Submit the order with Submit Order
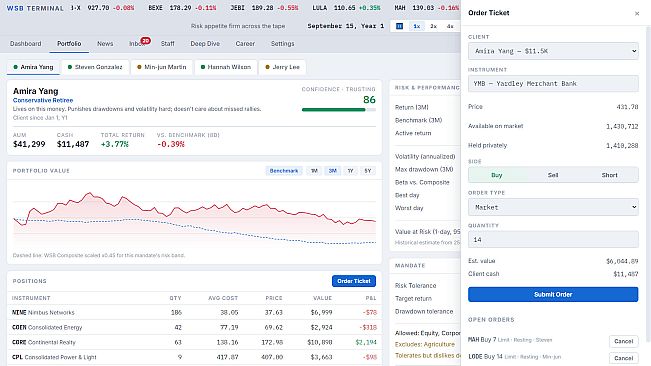 coord(553,294)
